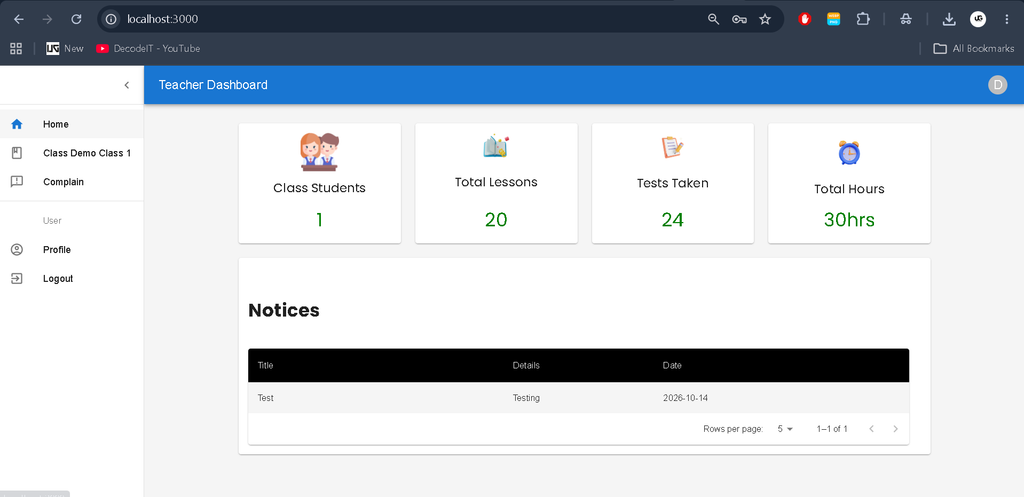Click the Profile person icon

[17, 249]
